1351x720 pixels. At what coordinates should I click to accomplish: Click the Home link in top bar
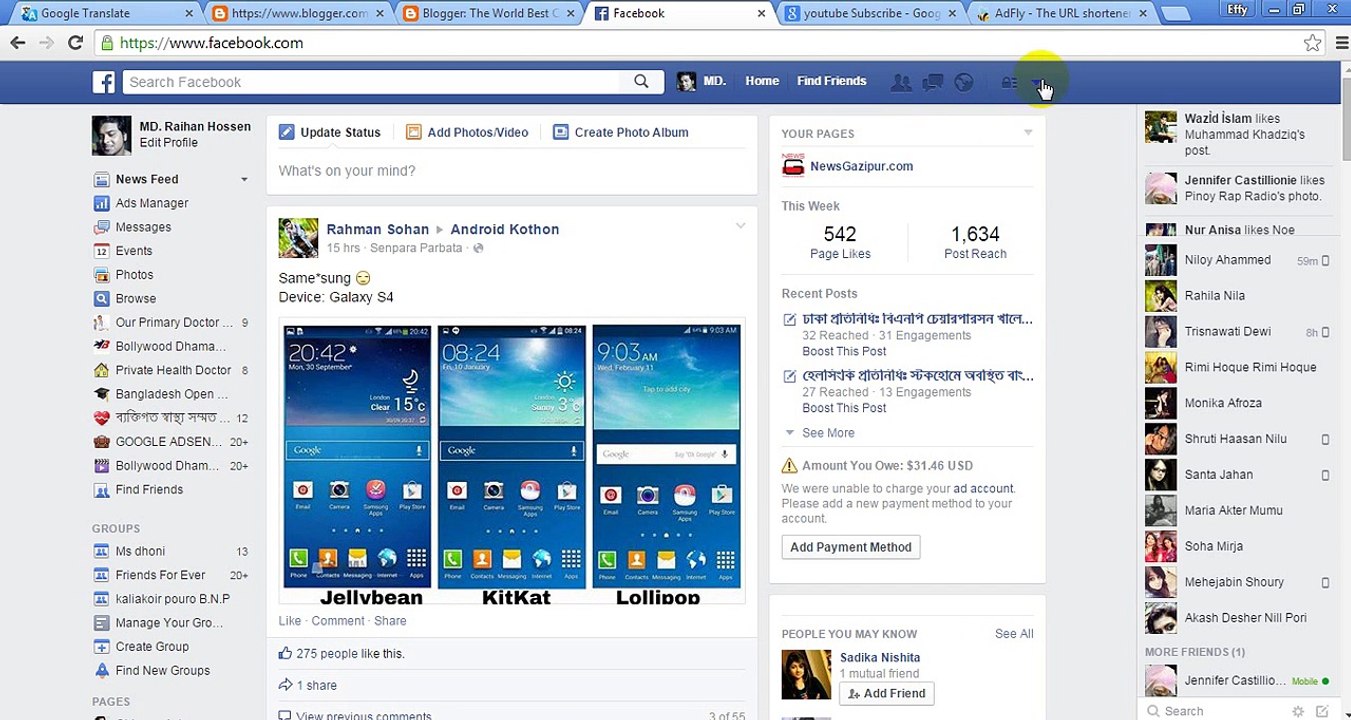coord(762,81)
